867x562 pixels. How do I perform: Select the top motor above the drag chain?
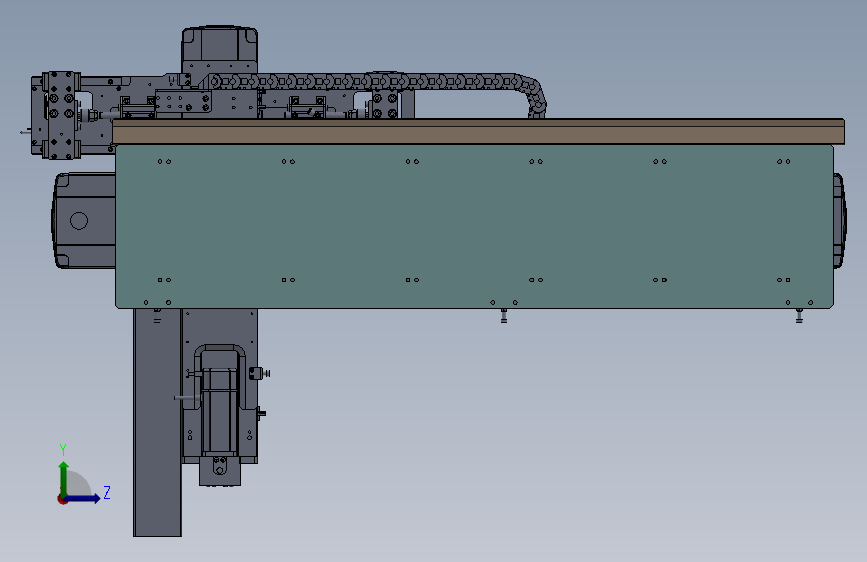tap(220, 49)
